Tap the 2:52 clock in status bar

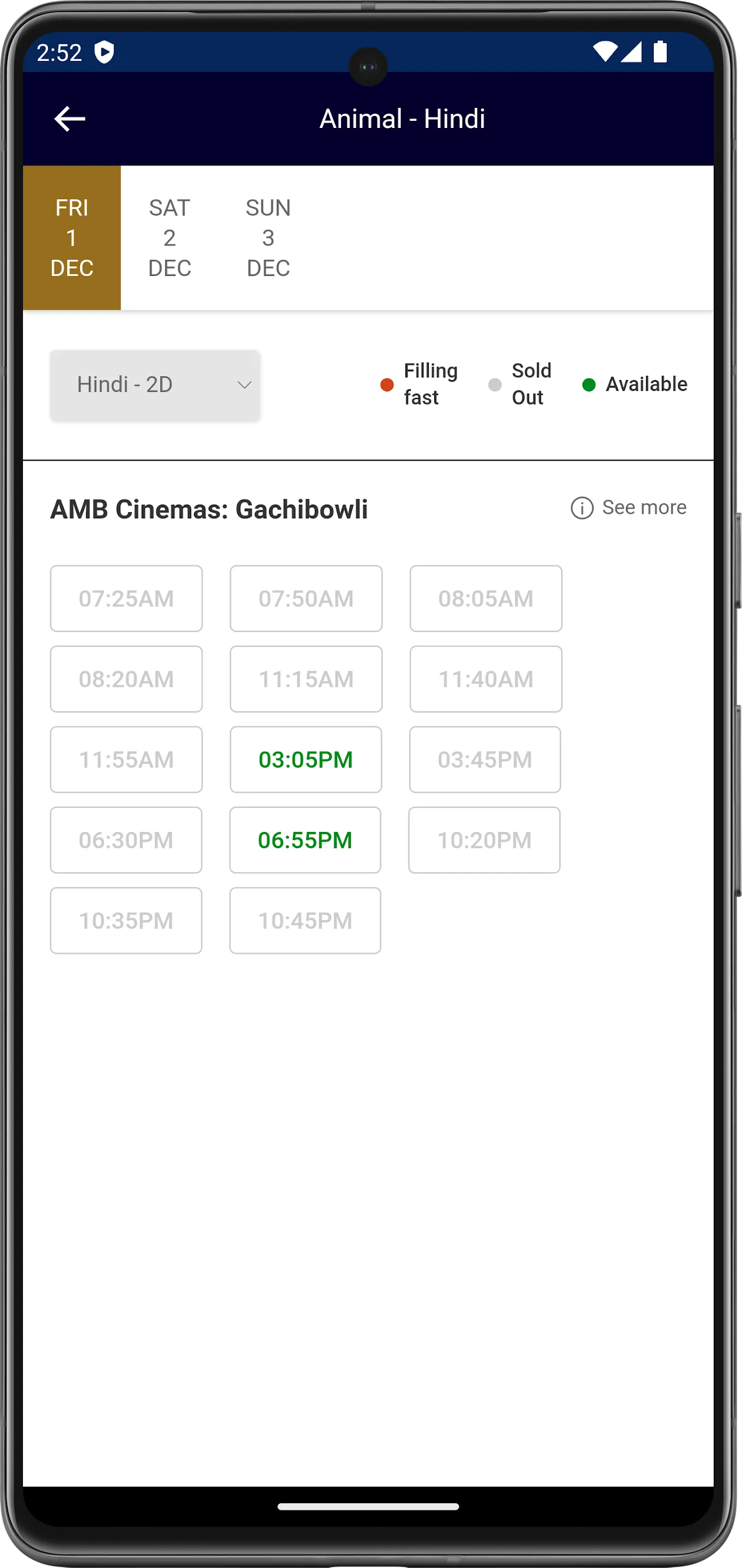click(59, 53)
